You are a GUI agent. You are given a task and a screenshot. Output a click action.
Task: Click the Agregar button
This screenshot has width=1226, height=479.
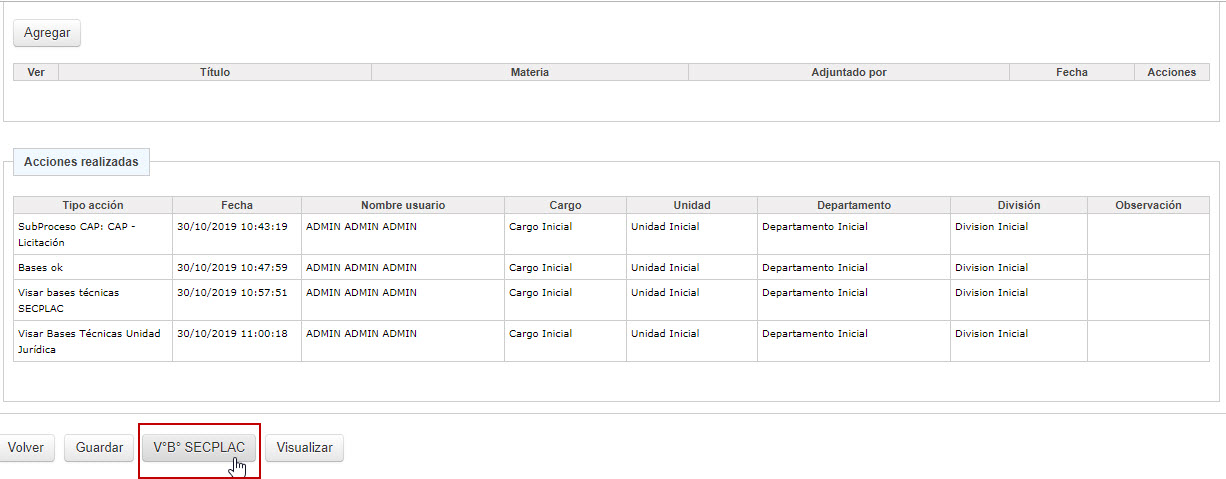47,33
